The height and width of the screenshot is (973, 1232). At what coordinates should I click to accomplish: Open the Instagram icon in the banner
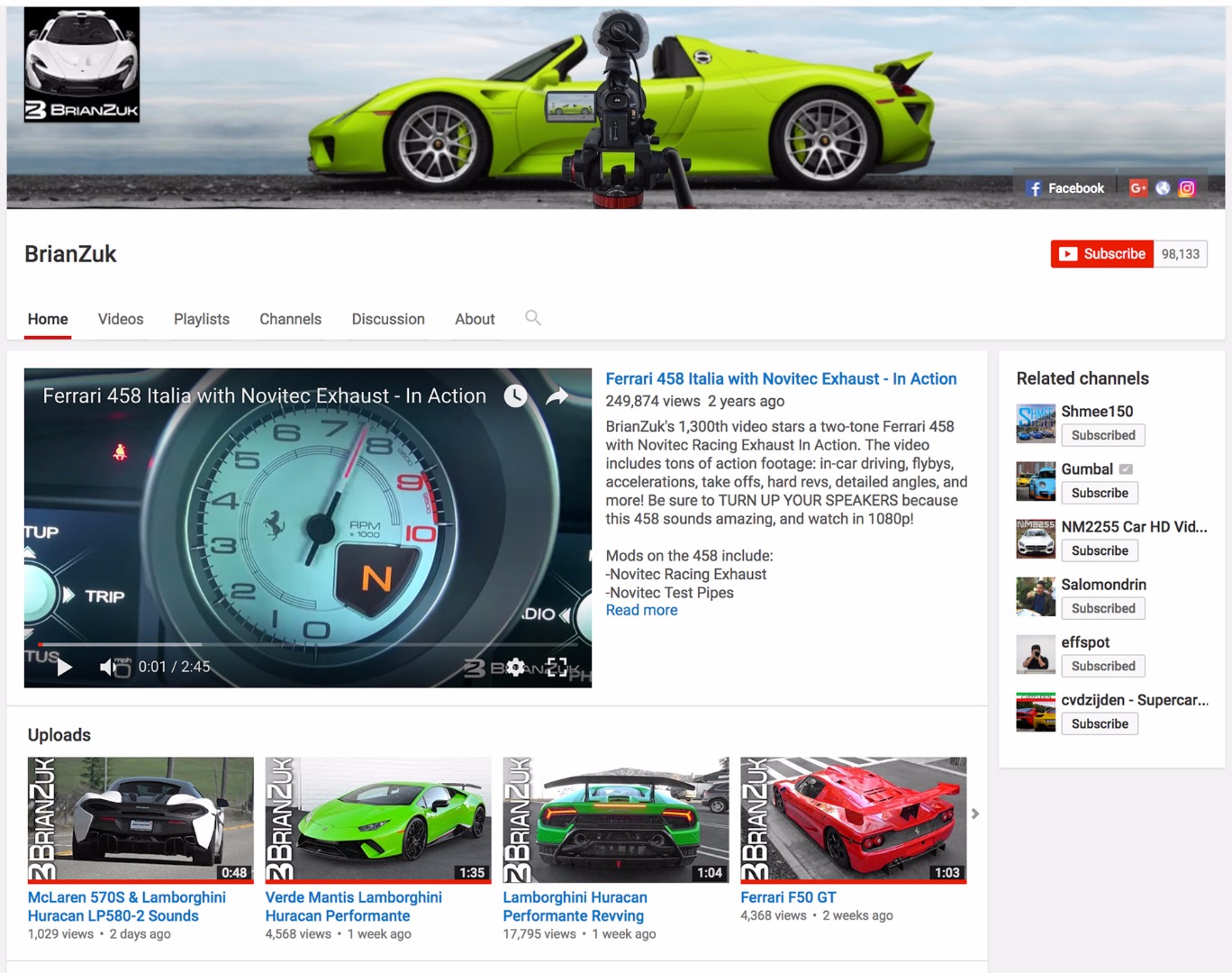pos(1187,188)
